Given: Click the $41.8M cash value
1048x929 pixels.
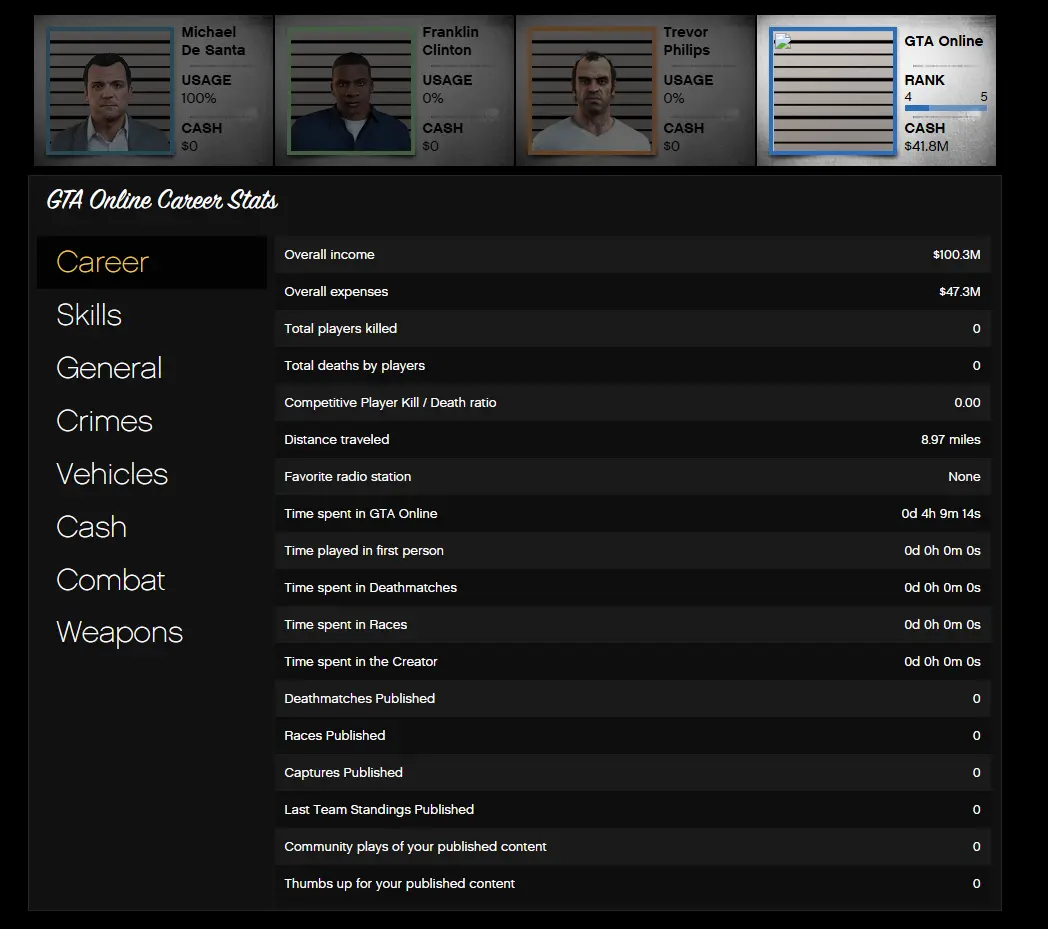Looking at the screenshot, I should 926,146.
